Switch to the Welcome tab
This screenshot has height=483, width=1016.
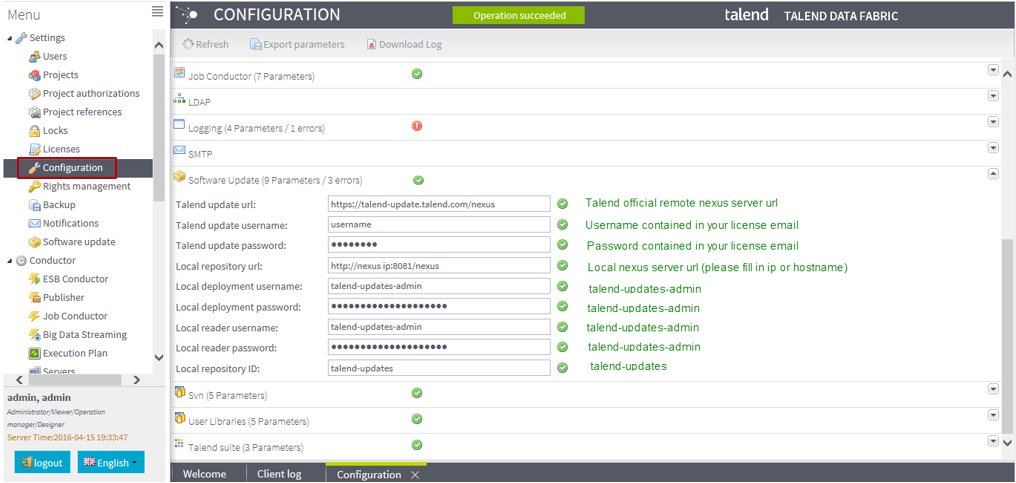[205, 474]
